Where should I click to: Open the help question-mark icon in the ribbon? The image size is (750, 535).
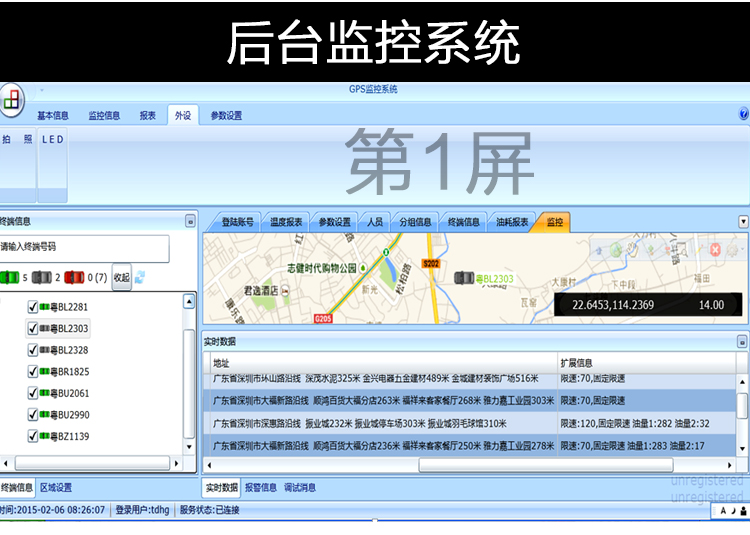744,114
